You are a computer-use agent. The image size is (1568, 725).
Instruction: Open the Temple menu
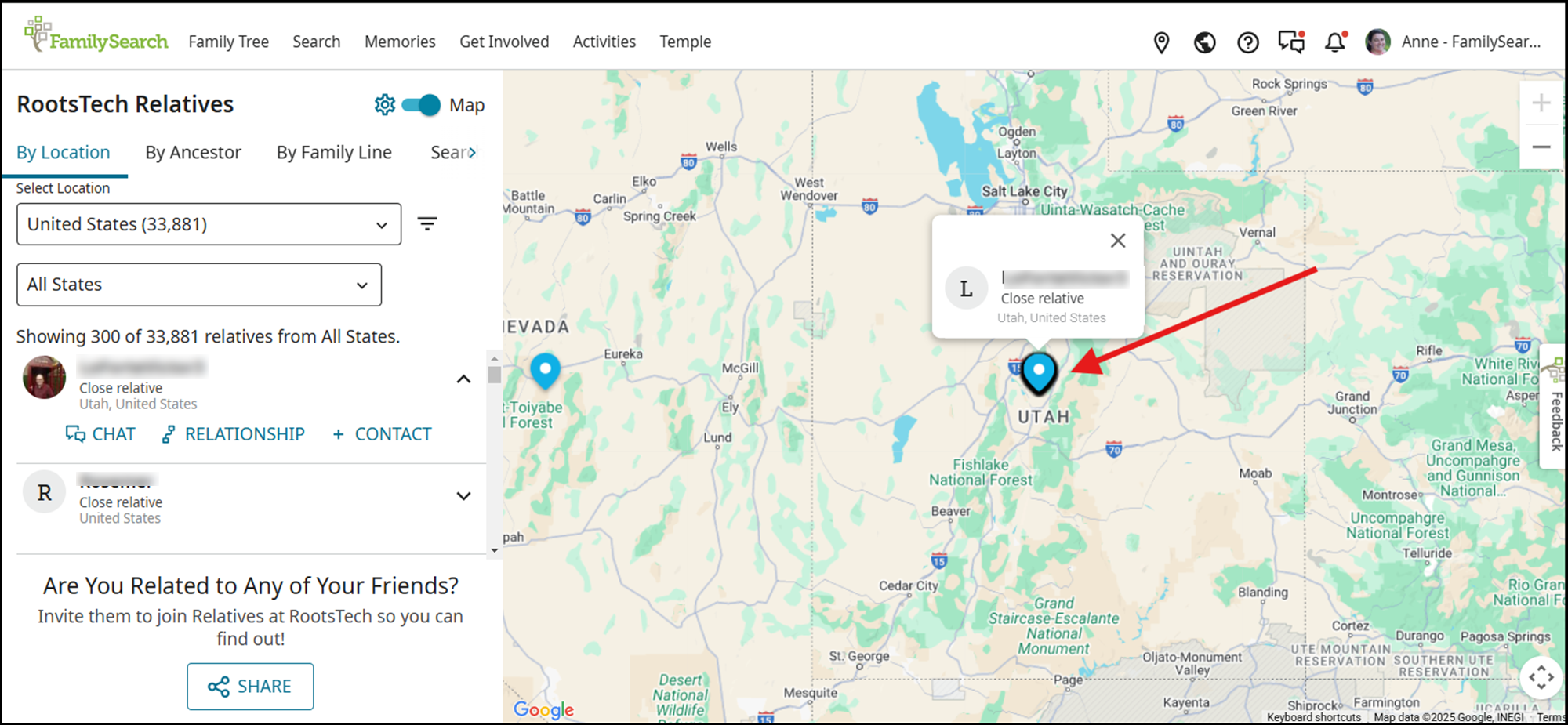(685, 42)
